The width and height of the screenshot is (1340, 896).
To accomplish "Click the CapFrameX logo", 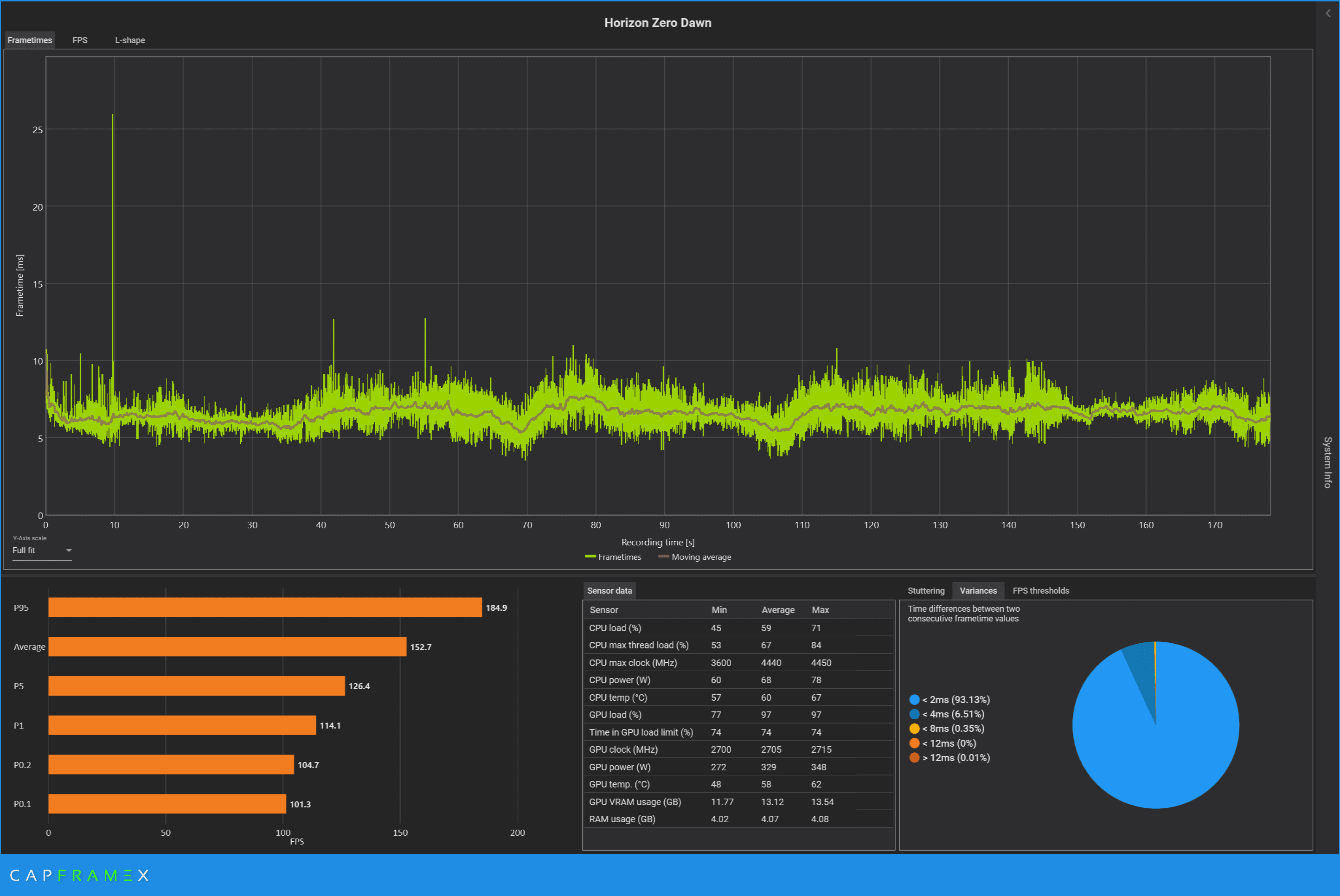I will click(x=79, y=875).
